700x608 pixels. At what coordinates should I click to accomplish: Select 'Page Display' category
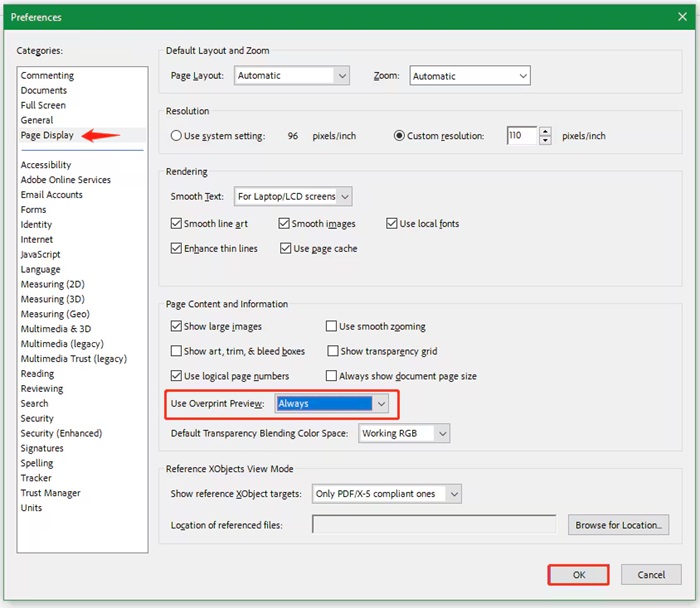coord(47,135)
